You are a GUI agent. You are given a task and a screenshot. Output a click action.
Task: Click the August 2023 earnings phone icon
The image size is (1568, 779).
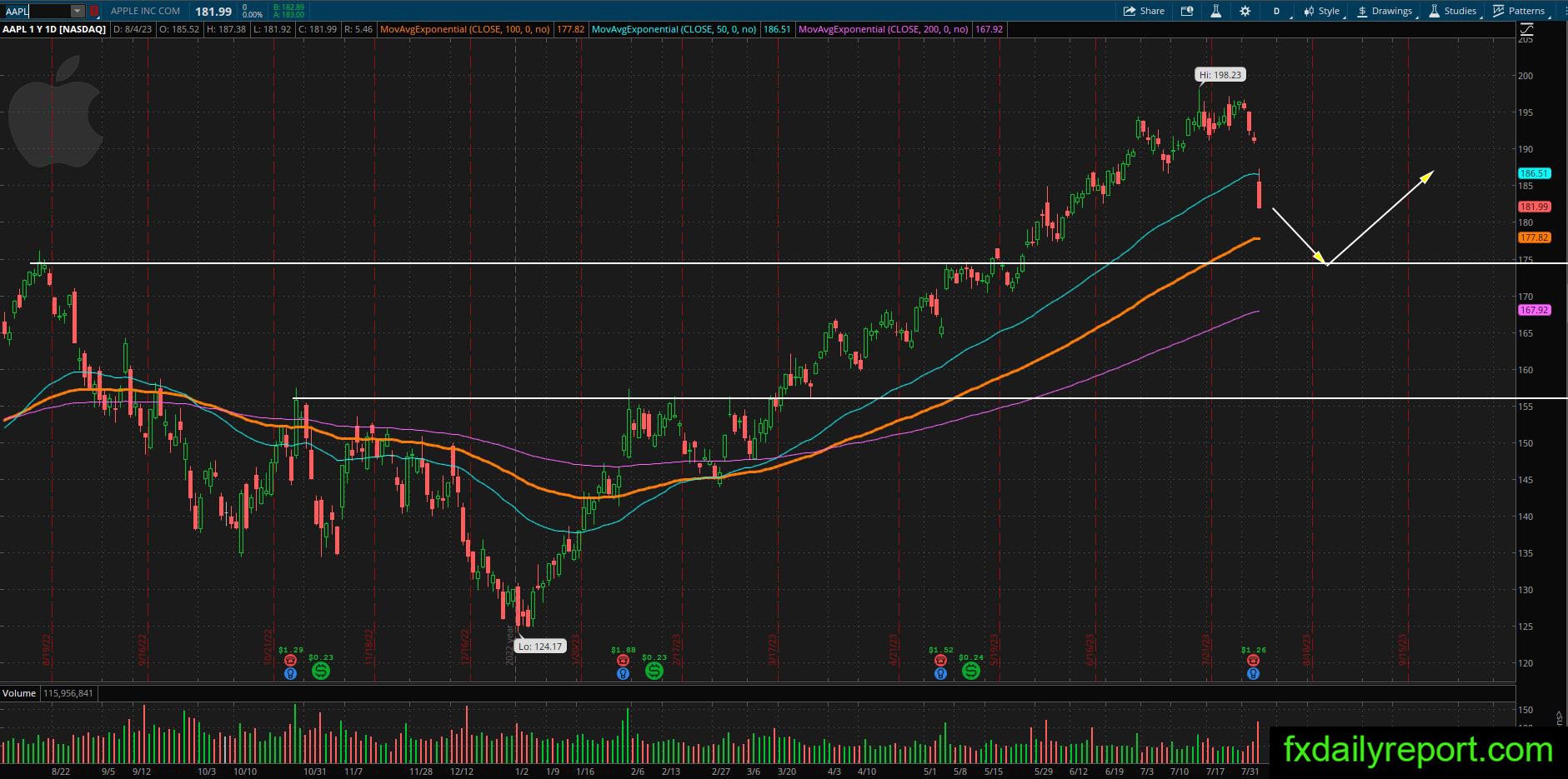tap(1253, 660)
